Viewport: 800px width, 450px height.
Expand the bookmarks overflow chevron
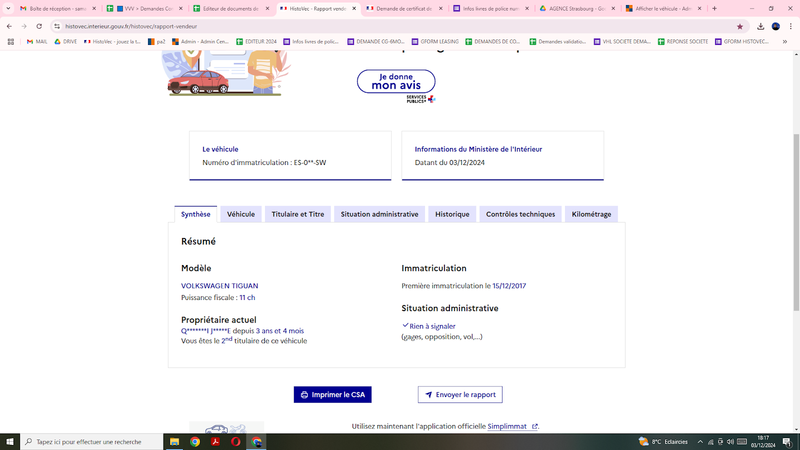(x=785, y=42)
